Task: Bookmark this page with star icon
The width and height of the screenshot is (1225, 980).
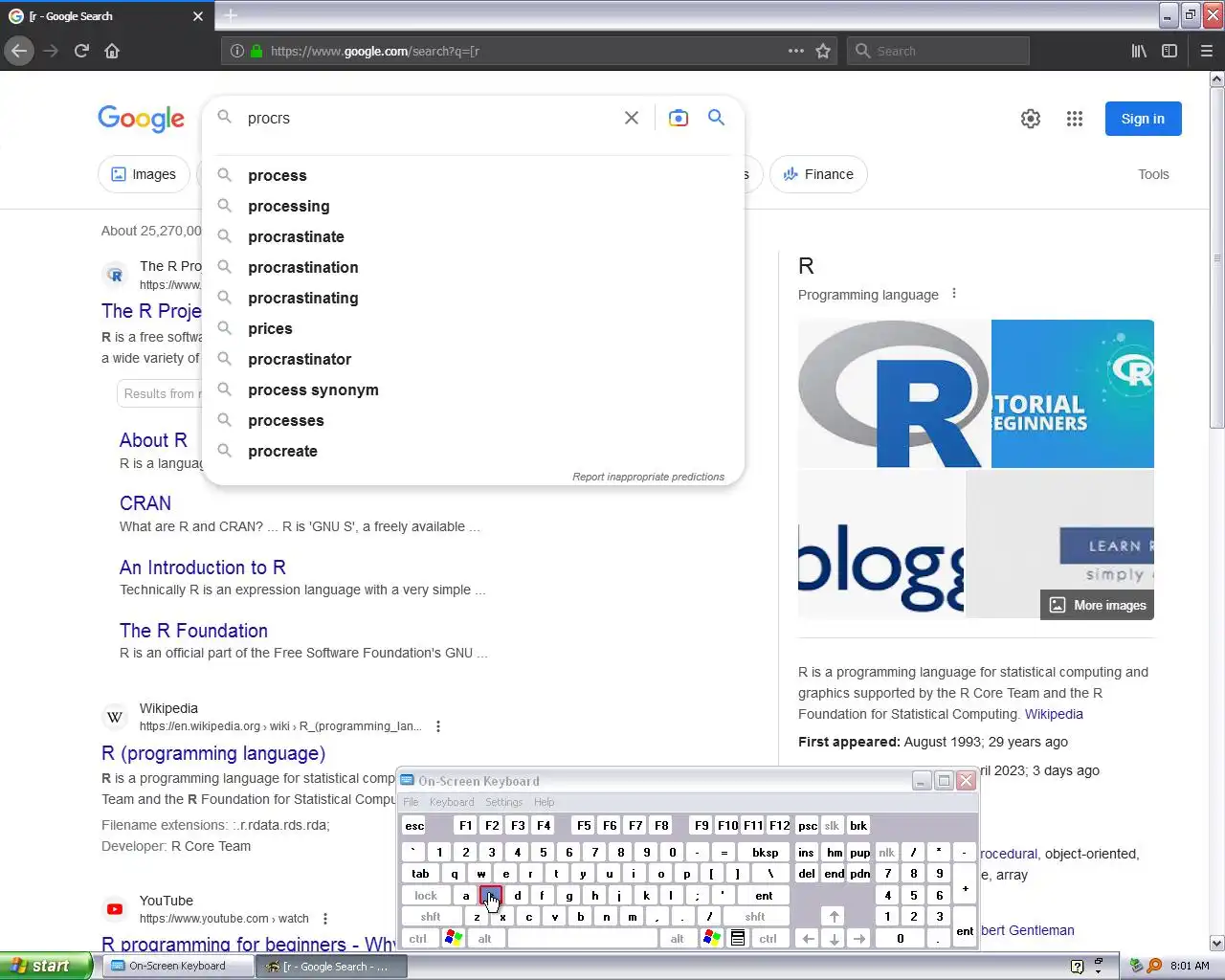Action: click(823, 51)
